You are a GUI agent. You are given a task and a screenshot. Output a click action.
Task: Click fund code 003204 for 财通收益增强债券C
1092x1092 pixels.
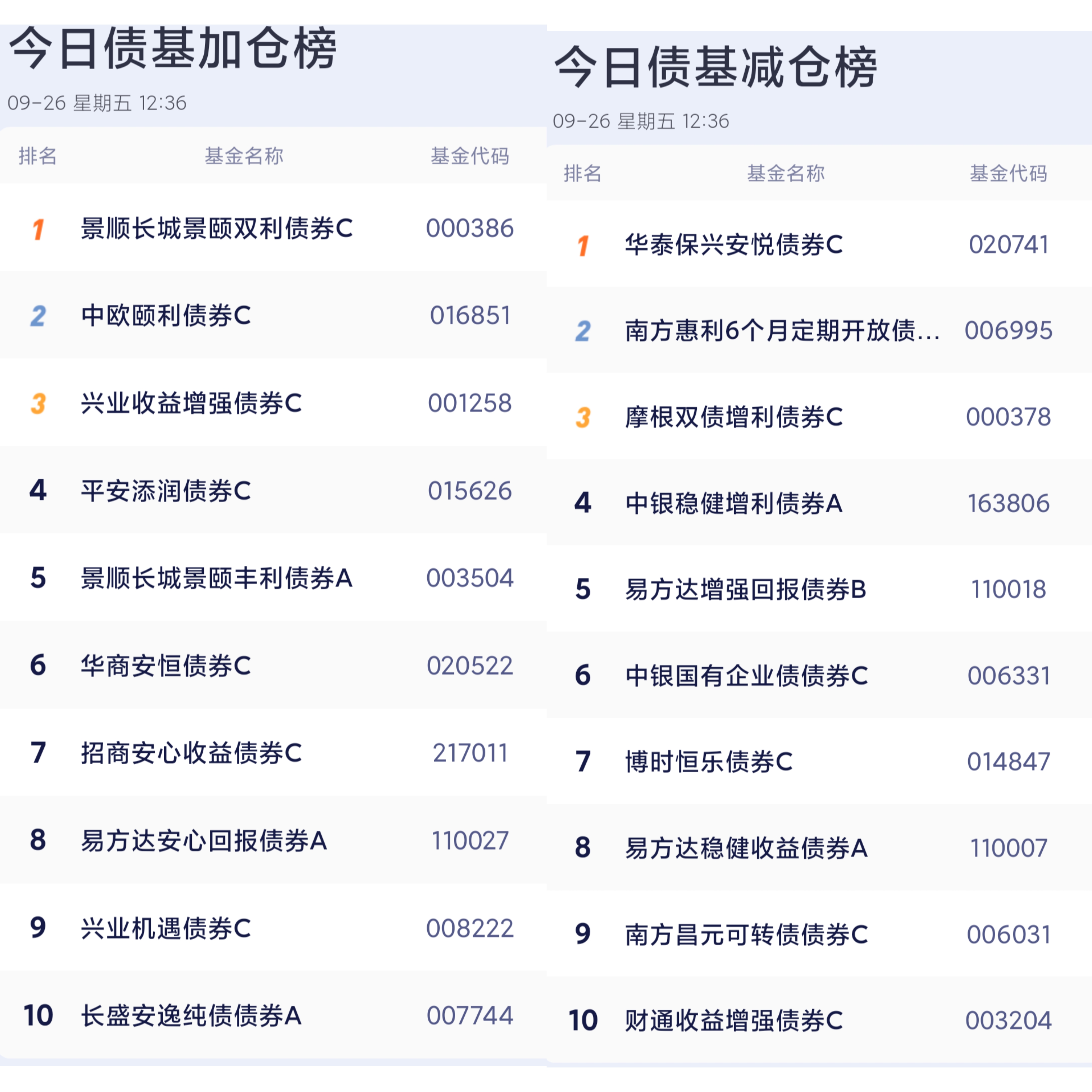point(1008,1021)
